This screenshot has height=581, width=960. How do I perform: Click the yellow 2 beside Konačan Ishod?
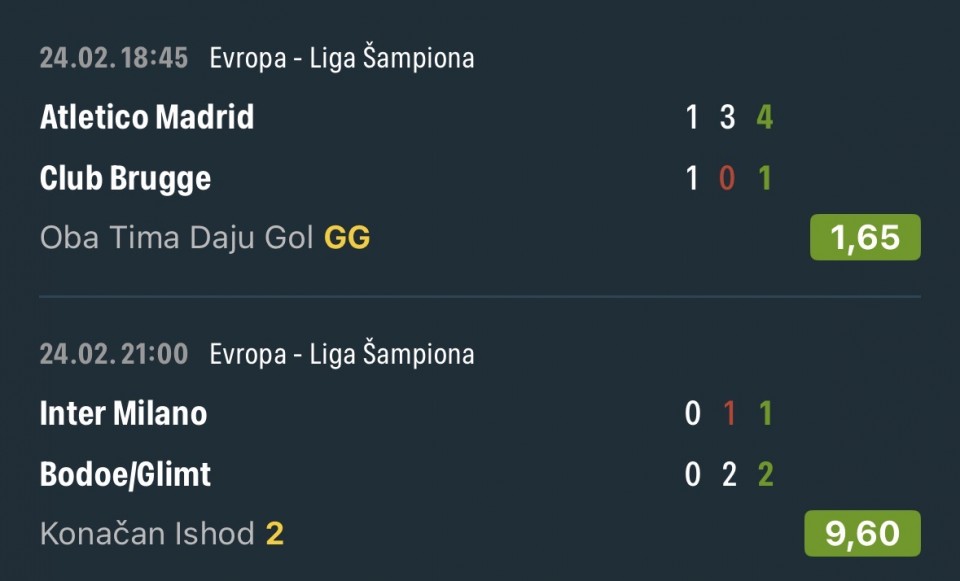[x=275, y=534]
